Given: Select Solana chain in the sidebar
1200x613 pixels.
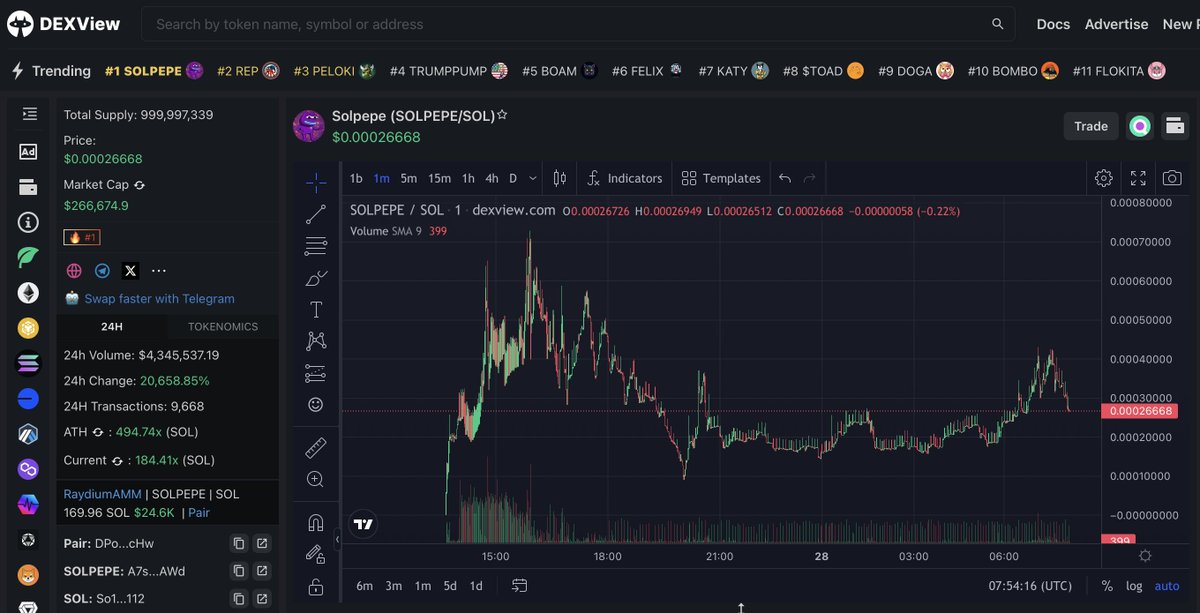Looking at the screenshot, I should tap(28, 364).
